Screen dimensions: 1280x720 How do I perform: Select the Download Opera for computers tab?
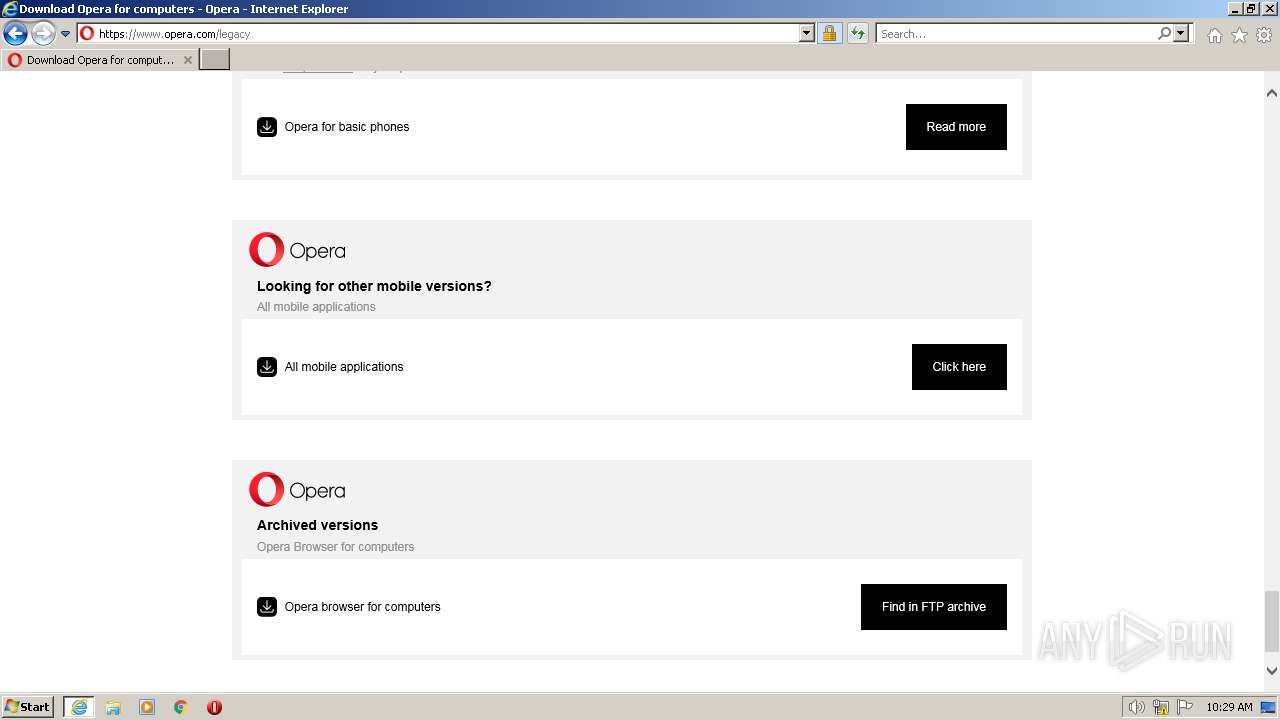coord(100,60)
